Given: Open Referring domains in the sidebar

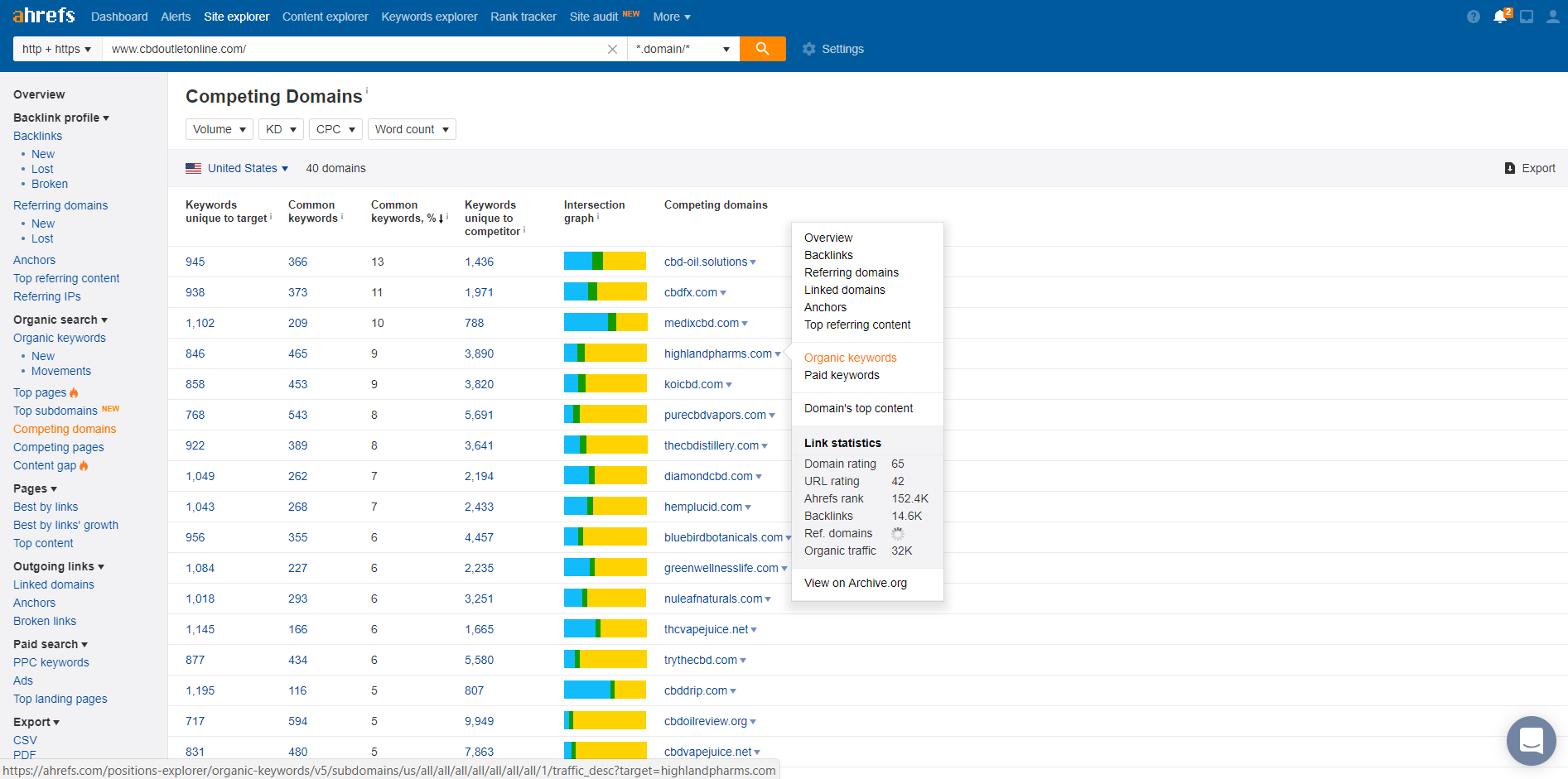Looking at the screenshot, I should point(60,205).
